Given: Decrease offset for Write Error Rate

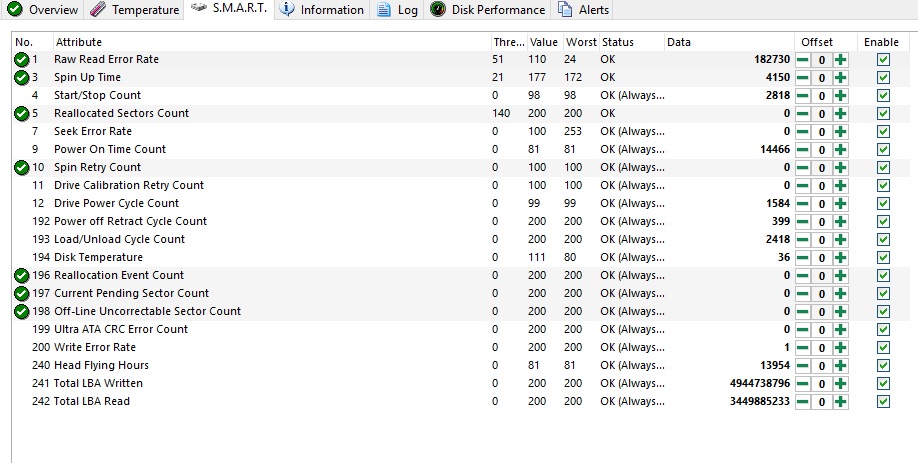Looking at the screenshot, I should 803,348.
